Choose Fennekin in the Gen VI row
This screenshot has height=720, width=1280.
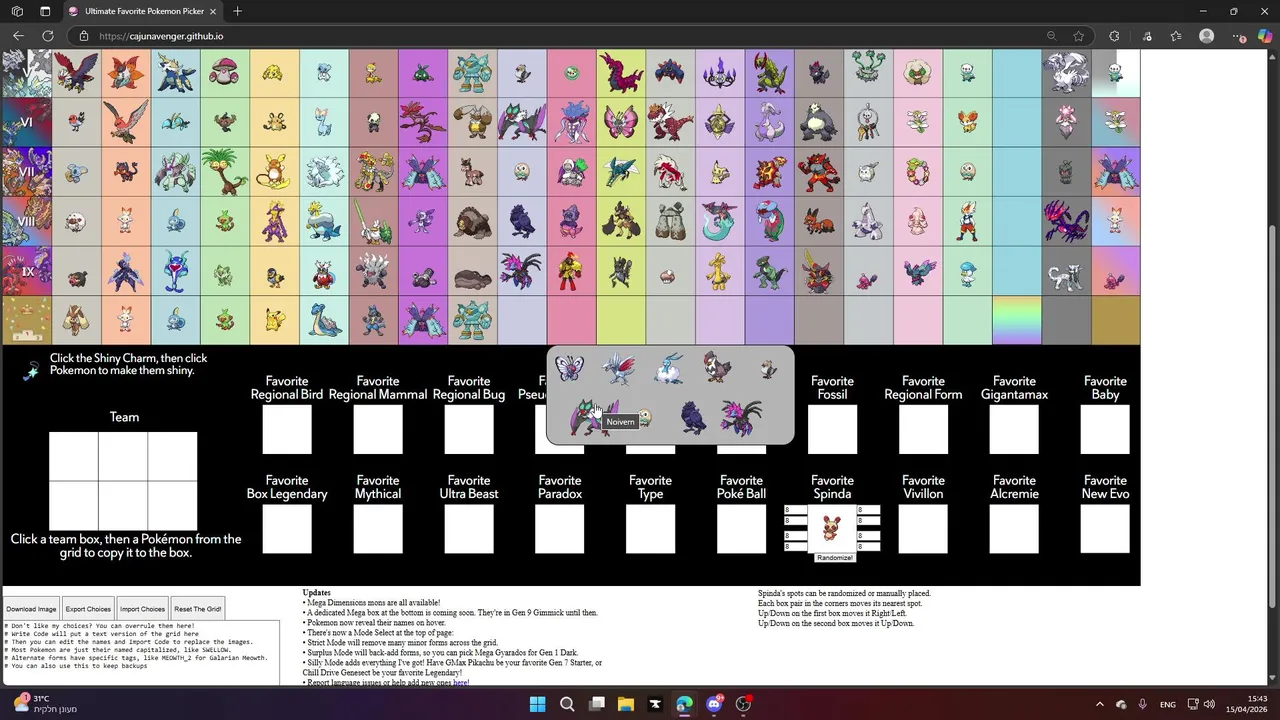coord(967,122)
